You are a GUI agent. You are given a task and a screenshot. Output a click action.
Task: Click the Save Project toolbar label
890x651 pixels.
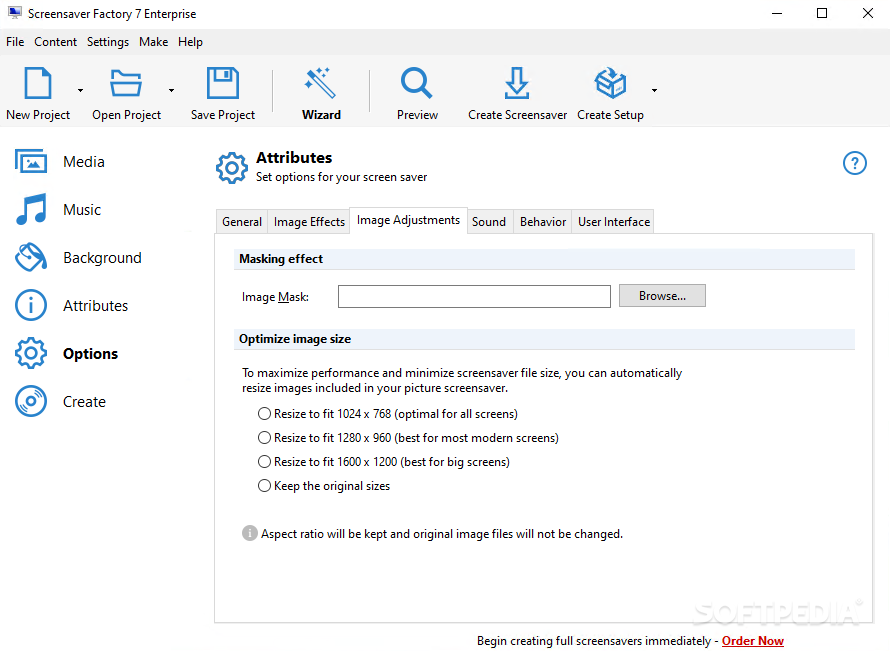pos(222,115)
